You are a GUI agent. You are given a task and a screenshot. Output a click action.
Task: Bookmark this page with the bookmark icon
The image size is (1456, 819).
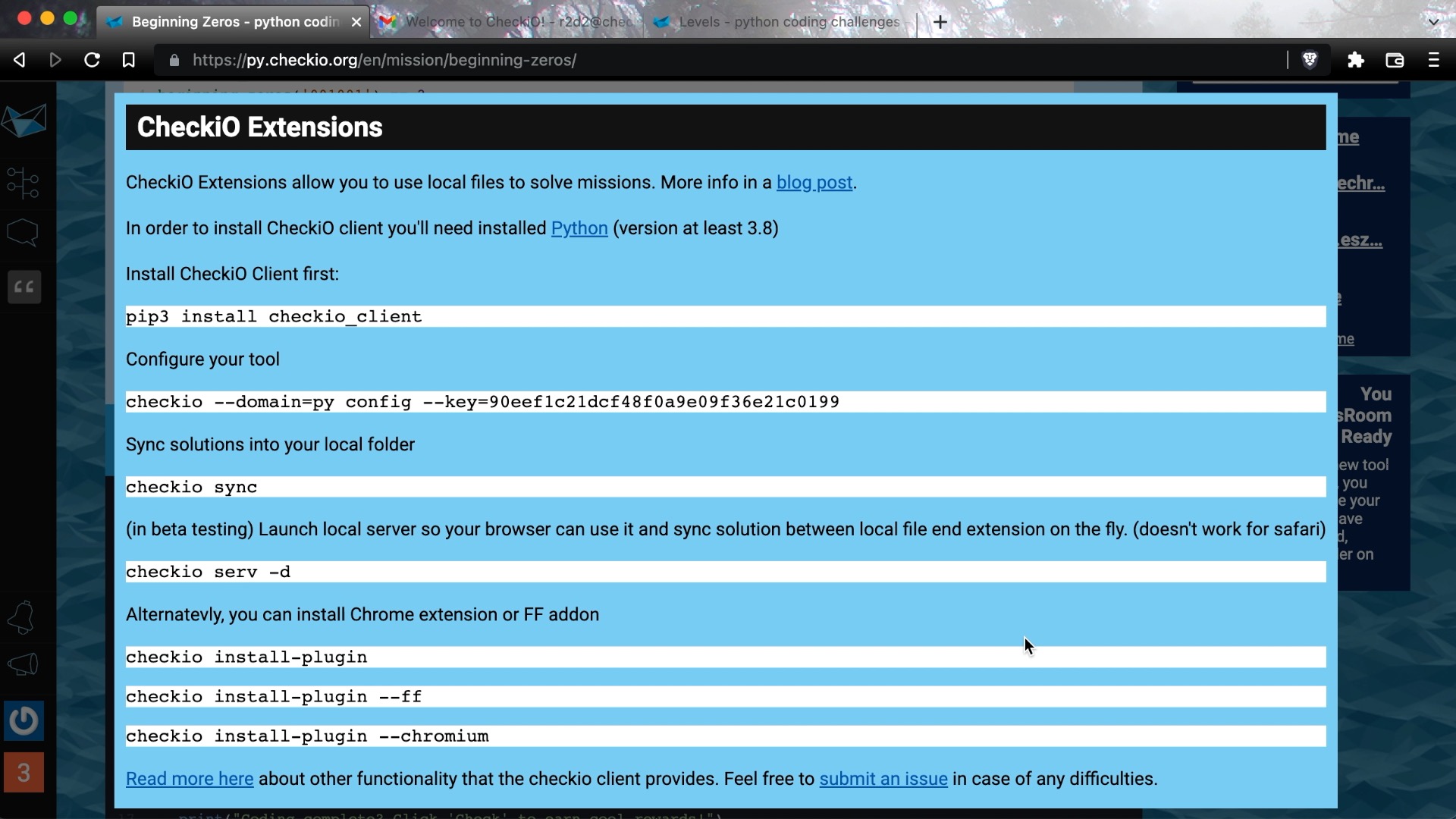128,60
